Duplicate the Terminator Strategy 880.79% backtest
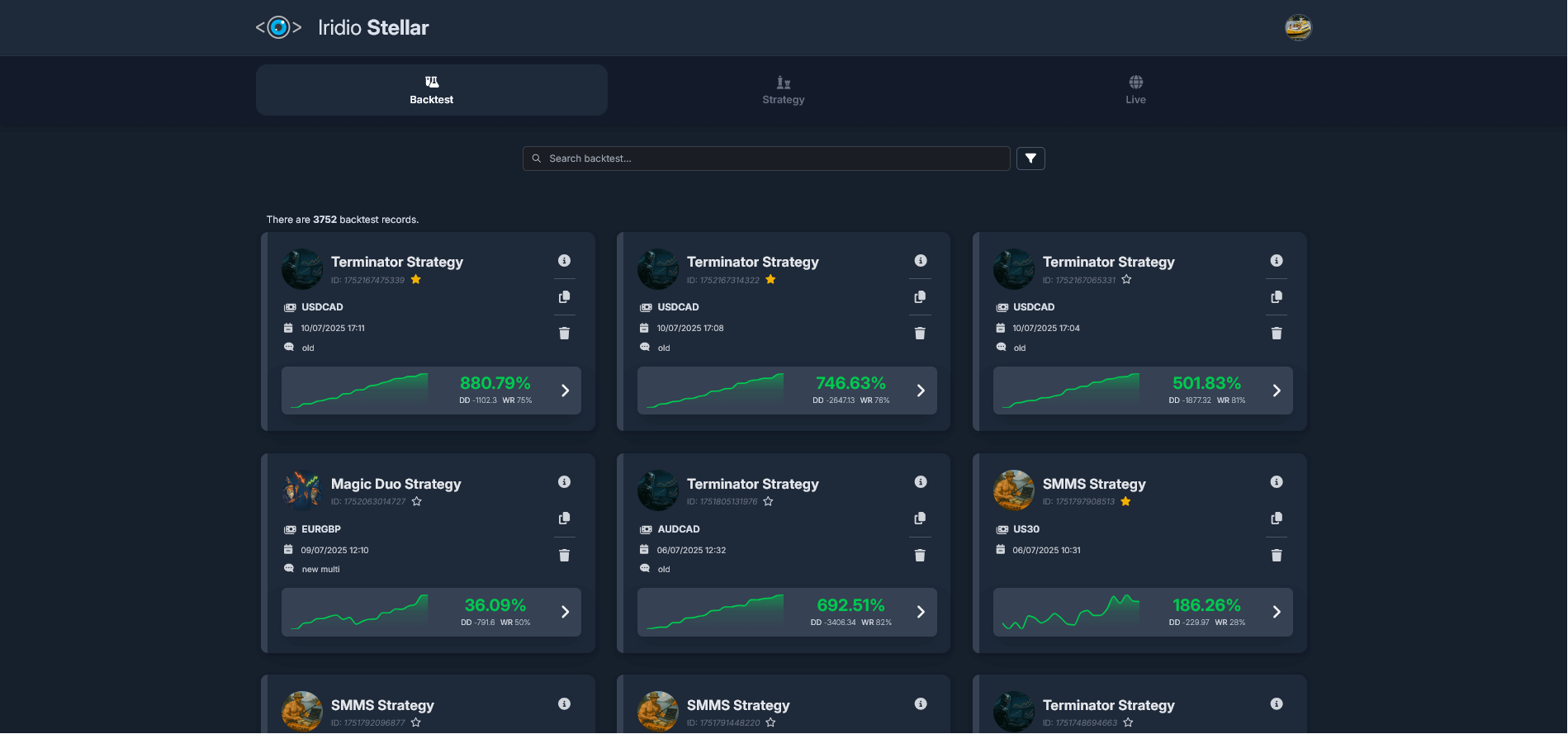Screen dimensions: 1568x734 tap(565, 297)
